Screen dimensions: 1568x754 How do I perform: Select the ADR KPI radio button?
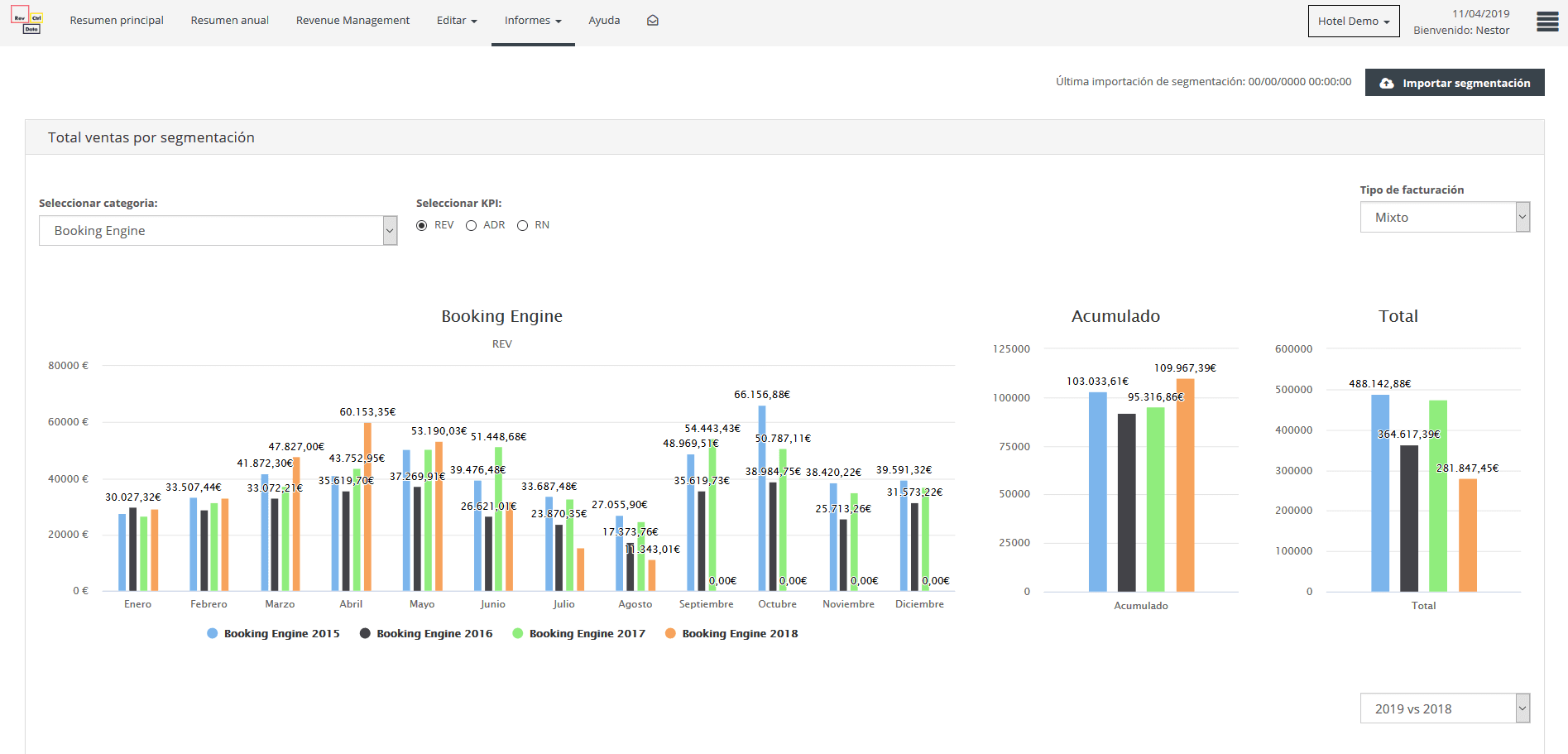click(471, 225)
